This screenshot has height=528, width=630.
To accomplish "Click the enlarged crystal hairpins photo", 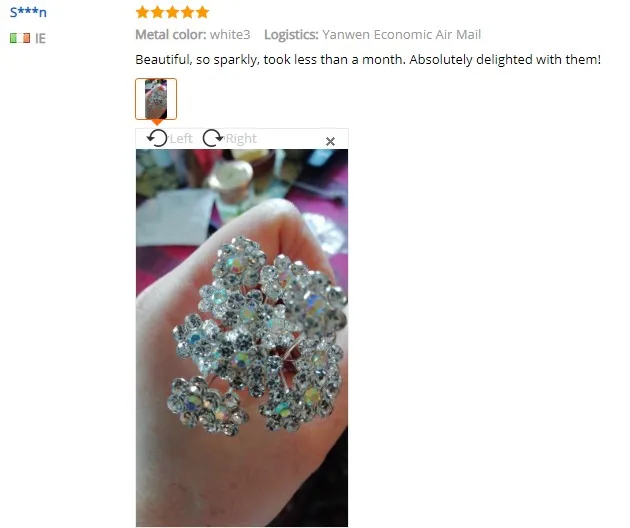I will coord(242,338).
